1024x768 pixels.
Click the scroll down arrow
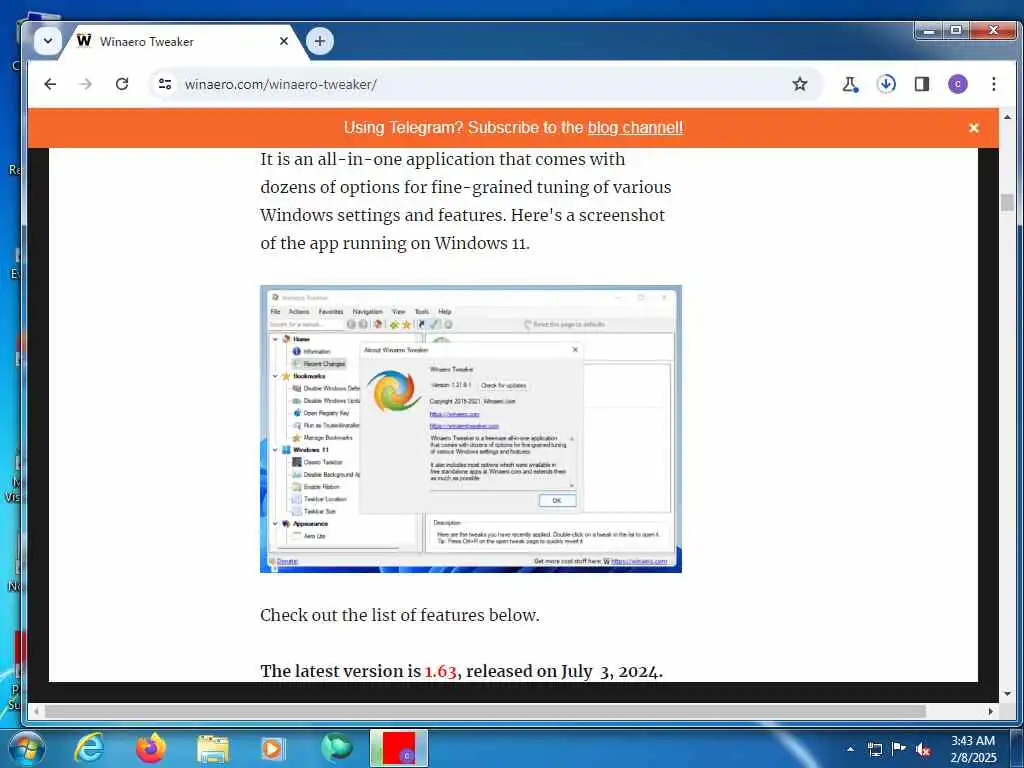pos(1007,694)
